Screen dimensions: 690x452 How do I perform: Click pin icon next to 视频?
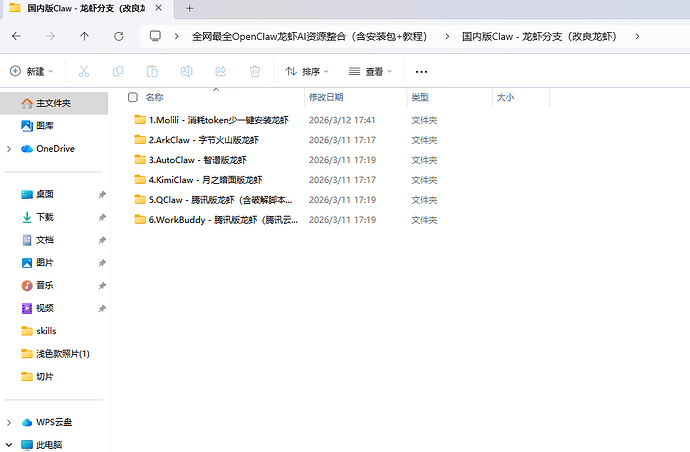coord(102,309)
